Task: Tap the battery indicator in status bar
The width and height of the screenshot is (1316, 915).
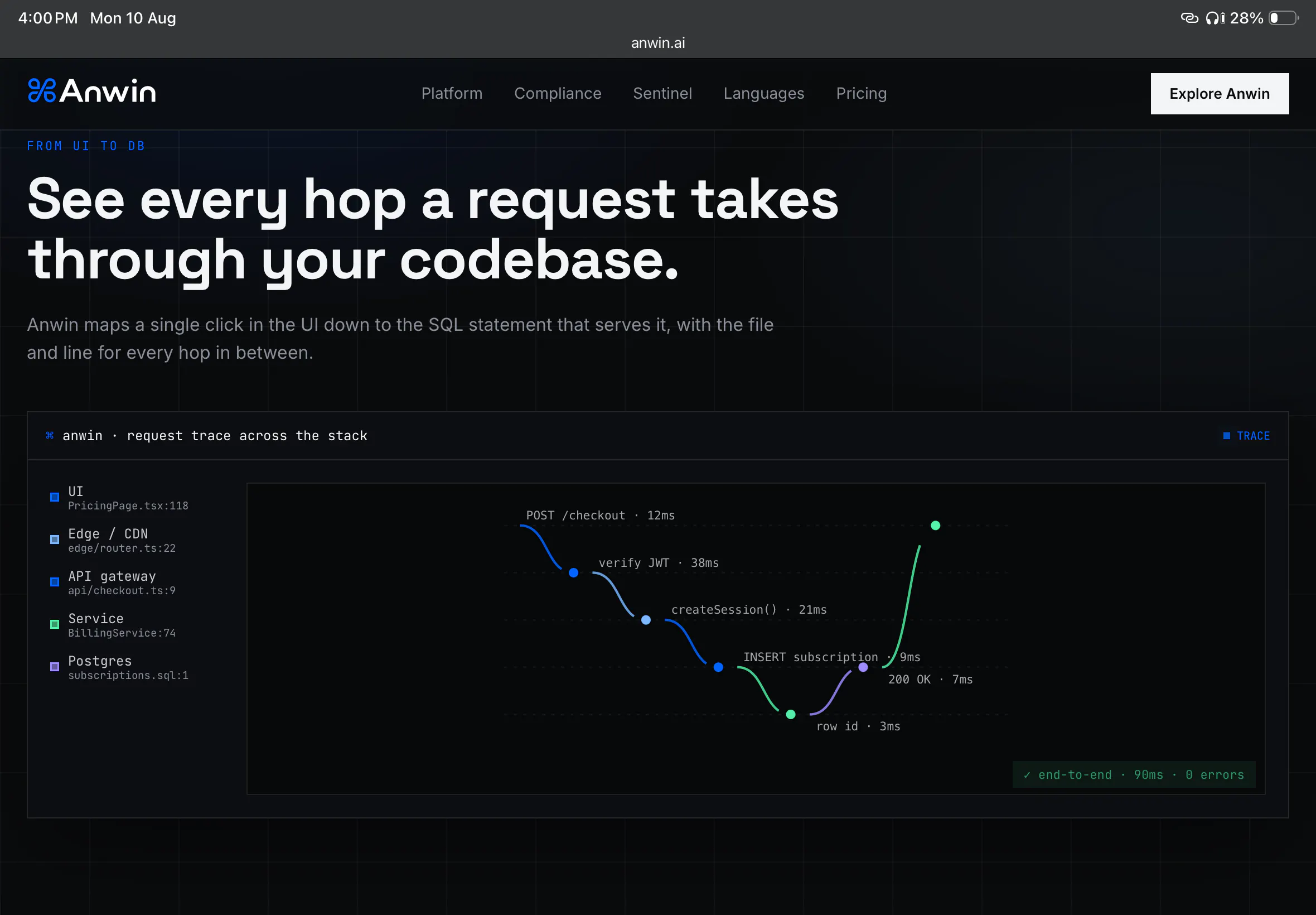Action: pos(1283,18)
